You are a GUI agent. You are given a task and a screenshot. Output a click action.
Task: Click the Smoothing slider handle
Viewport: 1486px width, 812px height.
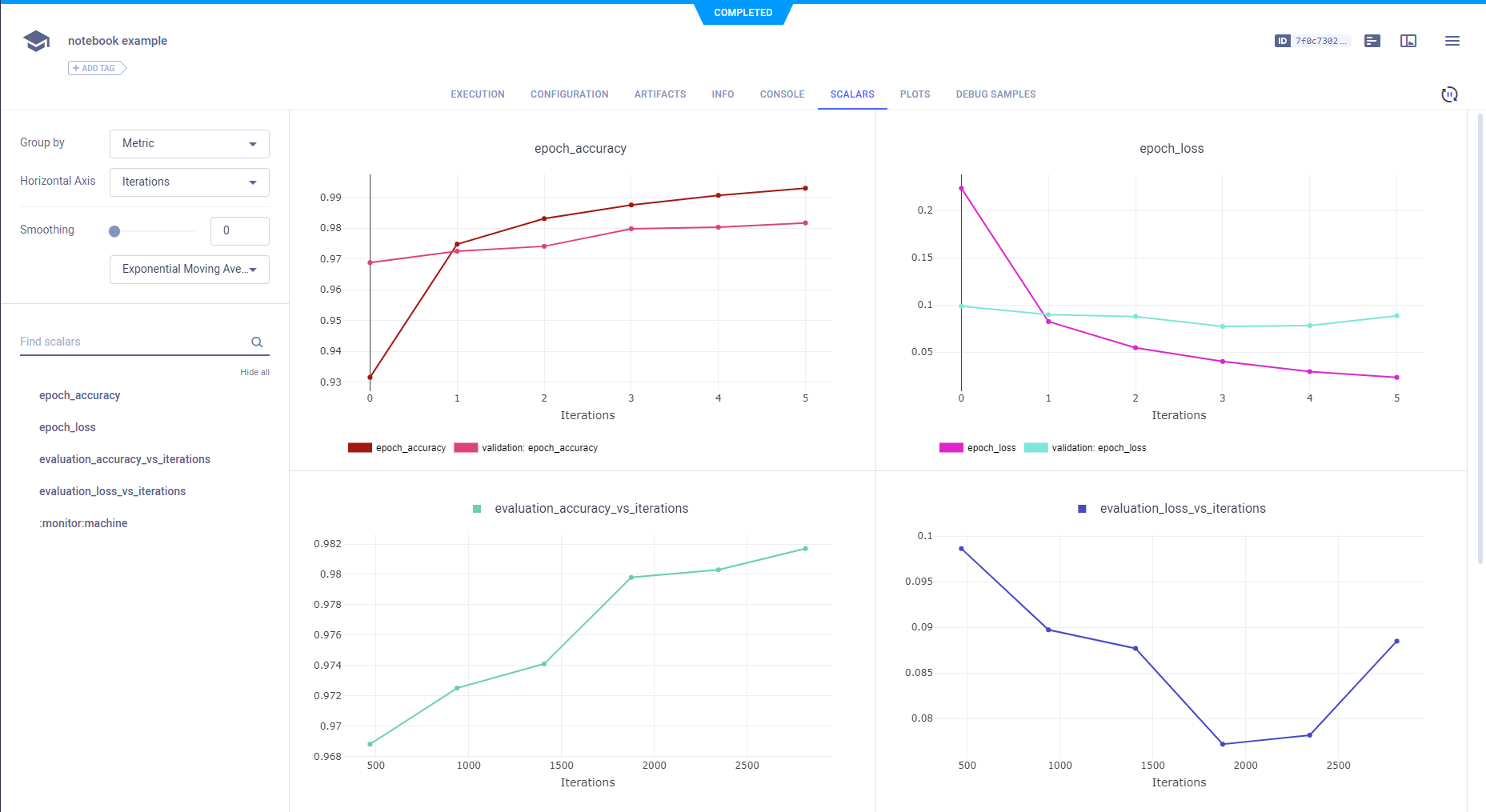tap(114, 231)
